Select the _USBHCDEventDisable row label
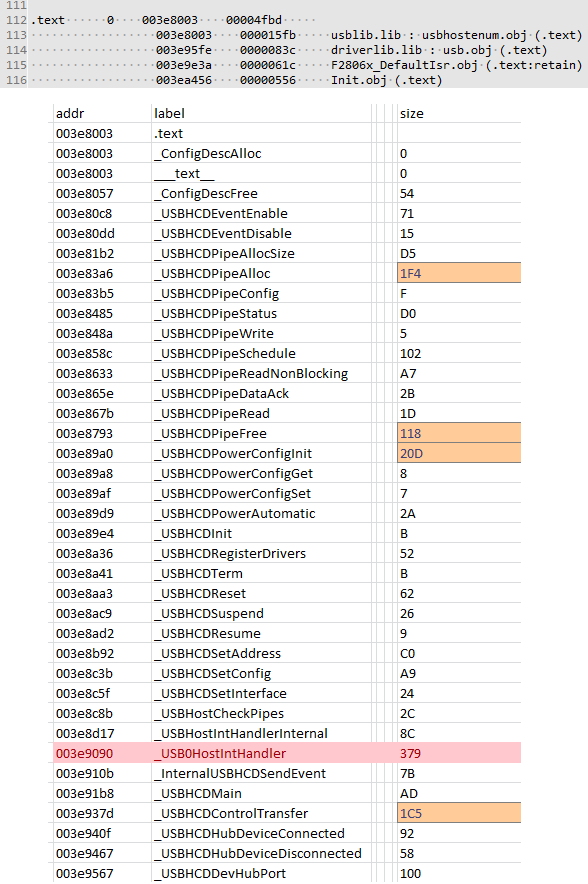This screenshot has height=884, width=588. 223,233
